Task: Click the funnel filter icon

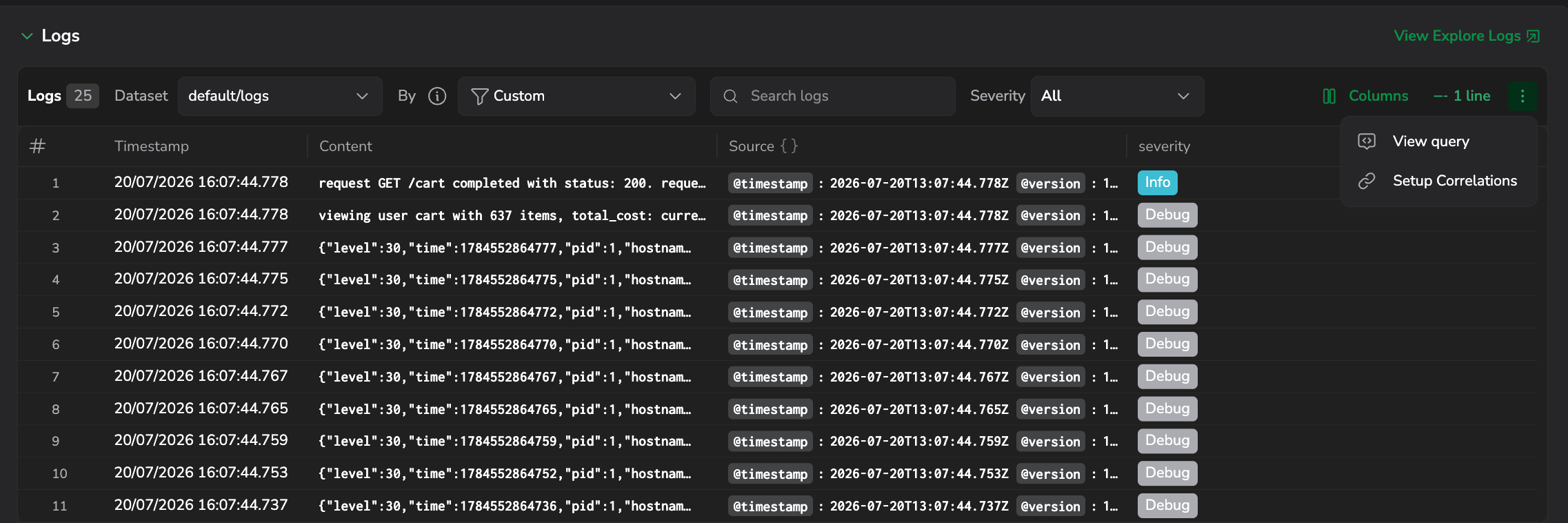Action: 480,96
